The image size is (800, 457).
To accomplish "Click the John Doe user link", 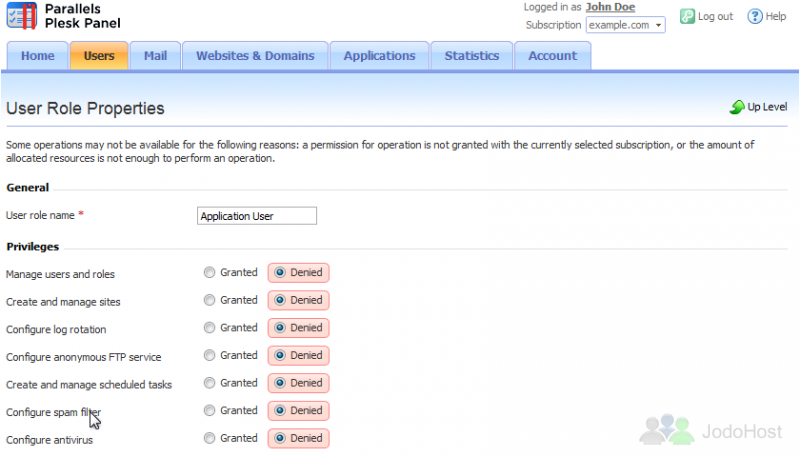I will (x=610, y=7).
